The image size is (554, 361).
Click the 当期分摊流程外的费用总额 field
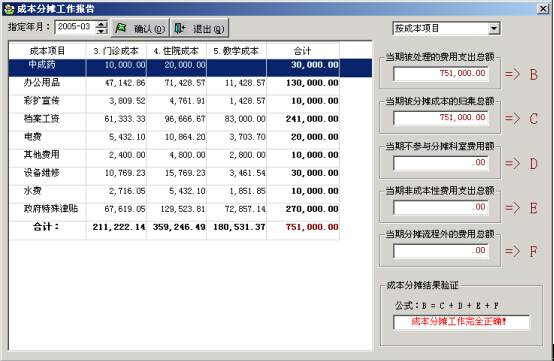[441, 251]
